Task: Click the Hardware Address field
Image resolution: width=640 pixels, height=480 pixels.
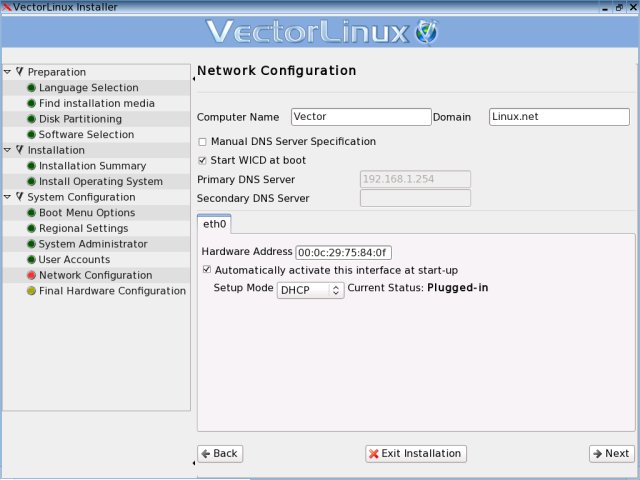Action: click(x=343, y=253)
